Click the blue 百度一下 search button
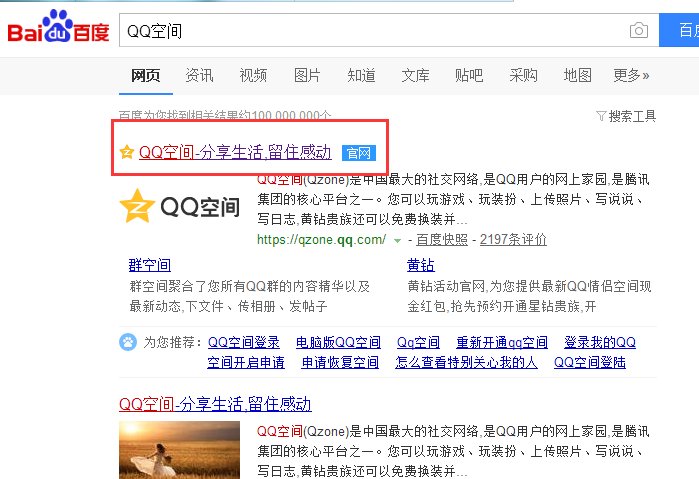This screenshot has height=479, width=699. (x=679, y=30)
